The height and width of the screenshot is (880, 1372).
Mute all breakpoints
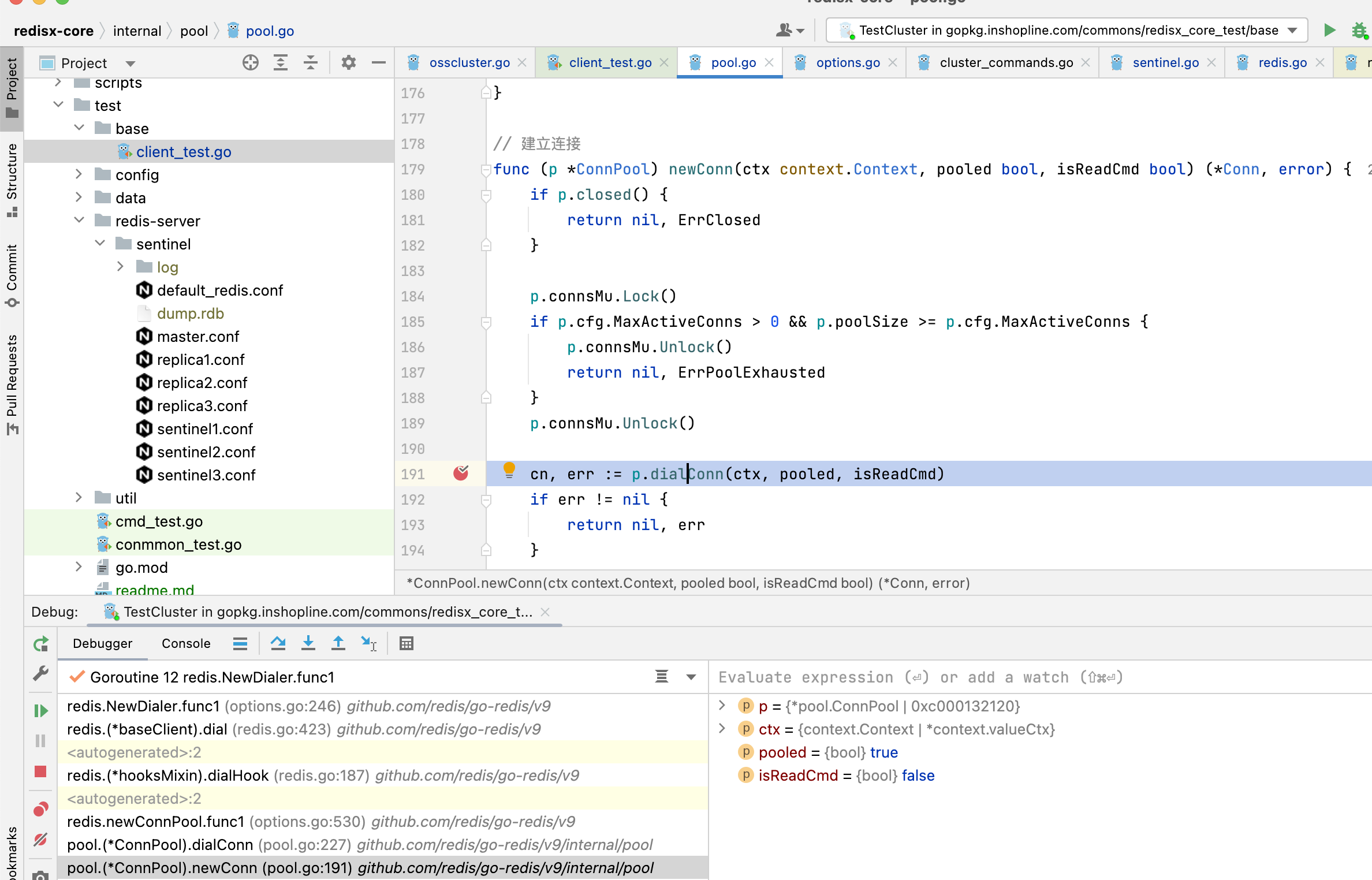pos(40,839)
